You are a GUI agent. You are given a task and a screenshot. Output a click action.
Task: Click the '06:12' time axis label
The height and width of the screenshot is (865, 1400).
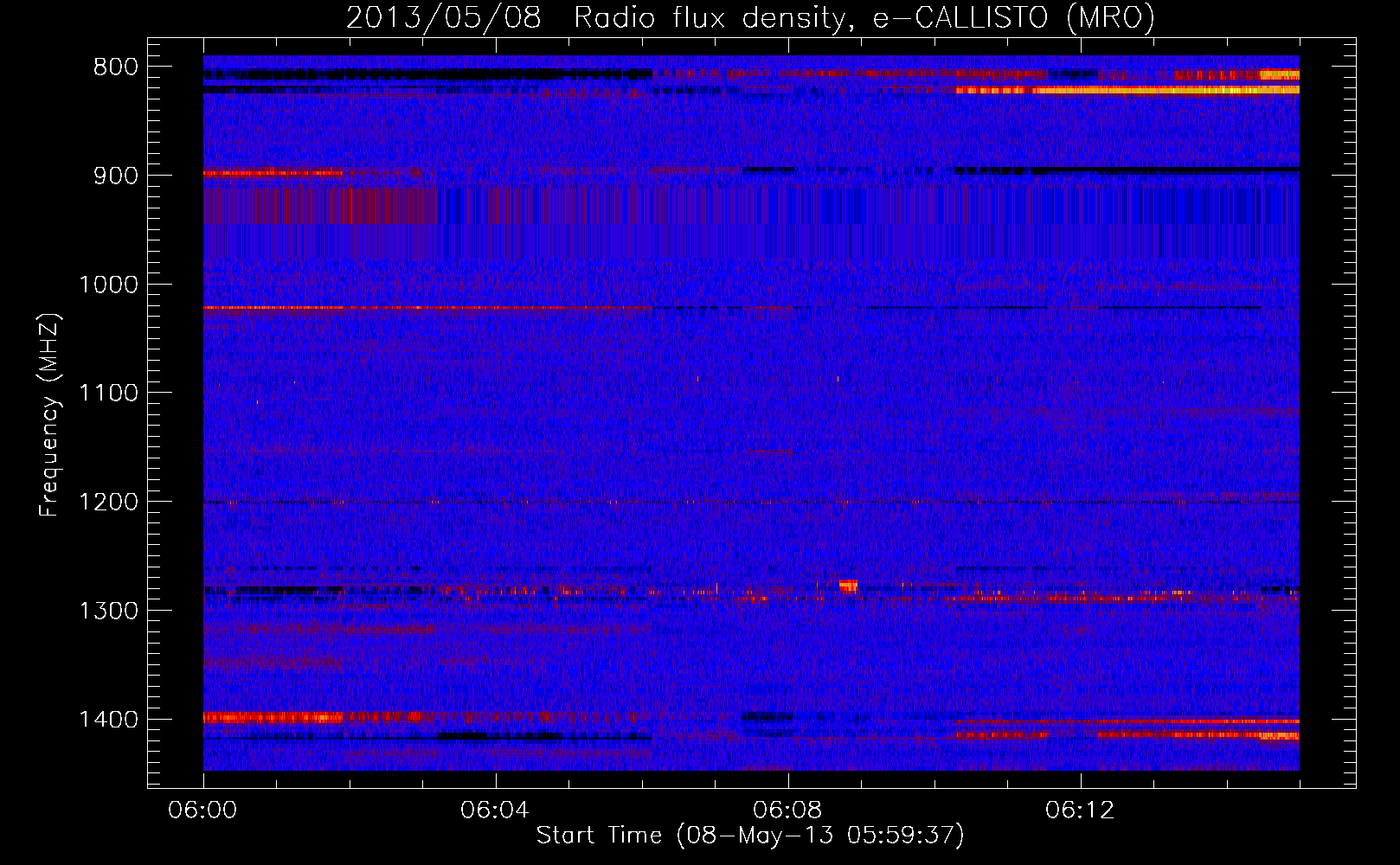point(1080,811)
